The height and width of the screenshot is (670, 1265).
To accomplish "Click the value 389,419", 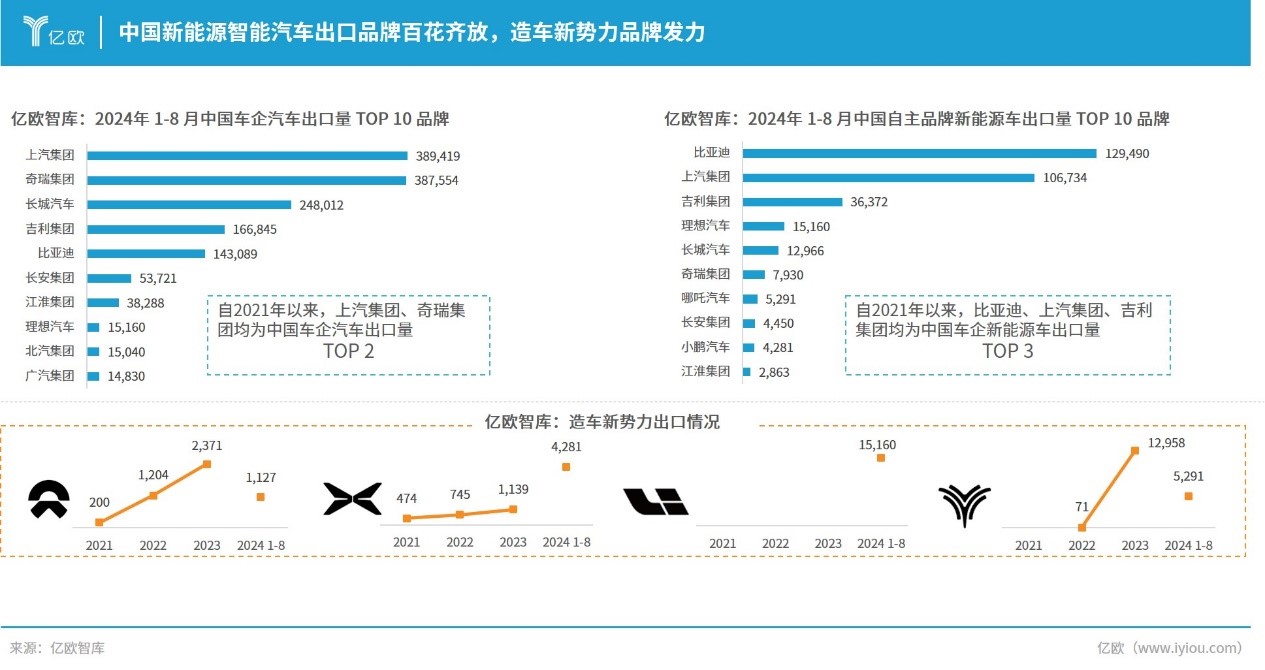I will pos(437,156).
